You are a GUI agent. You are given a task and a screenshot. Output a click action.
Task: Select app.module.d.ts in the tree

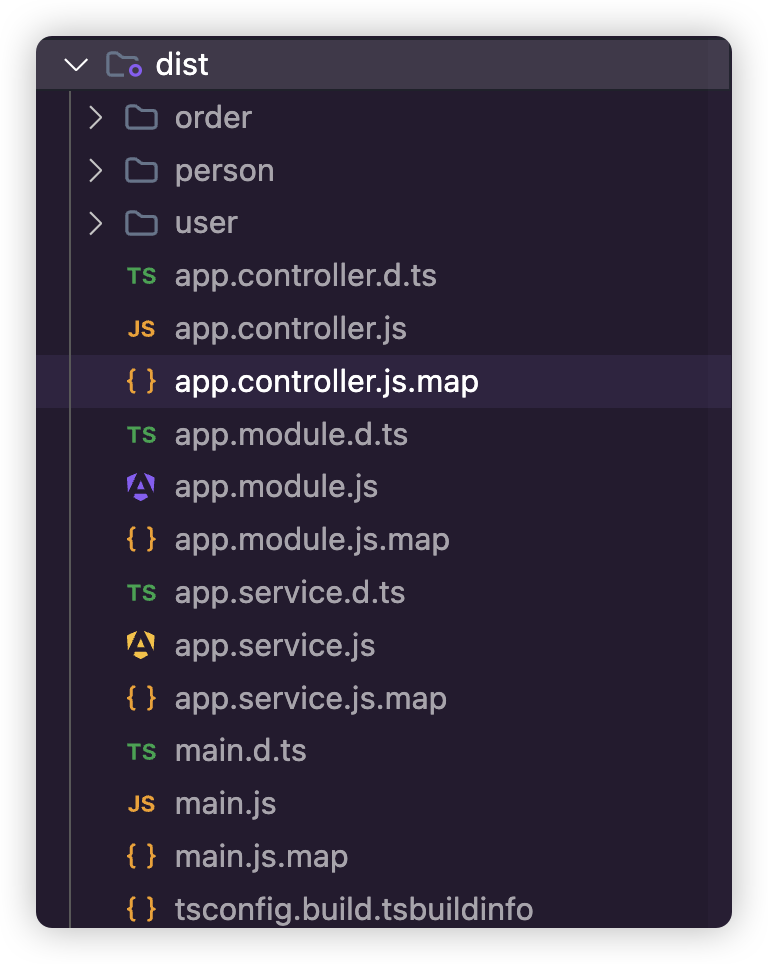point(291,435)
